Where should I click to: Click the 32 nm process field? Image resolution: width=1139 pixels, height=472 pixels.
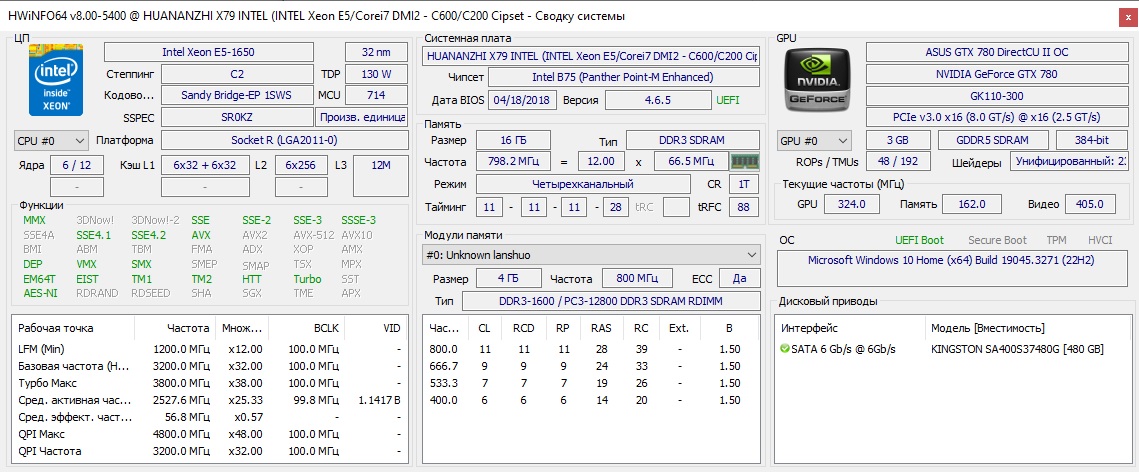tap(376, 52)
